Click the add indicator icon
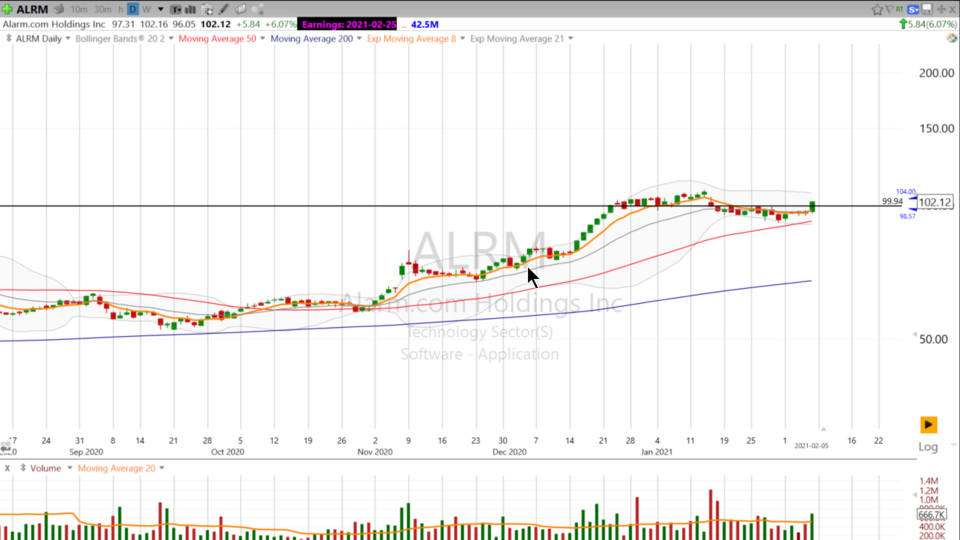Screen dimensions: 960x540 click(208, 9)
